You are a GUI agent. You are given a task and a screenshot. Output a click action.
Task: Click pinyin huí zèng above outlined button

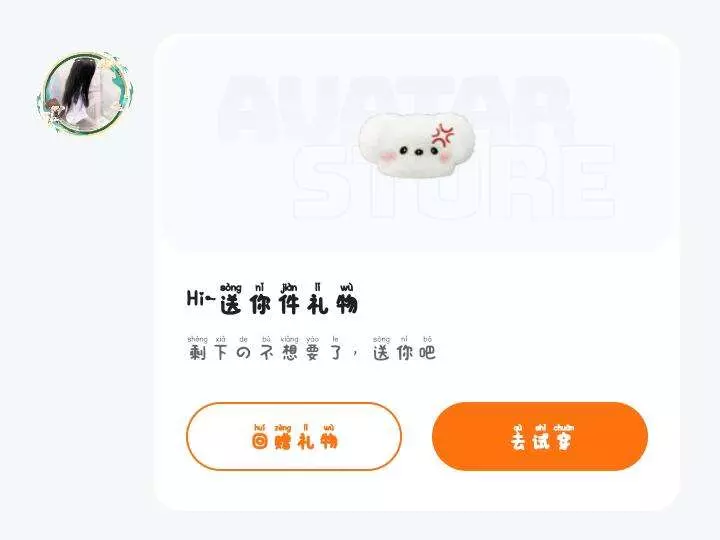(273, 428)
